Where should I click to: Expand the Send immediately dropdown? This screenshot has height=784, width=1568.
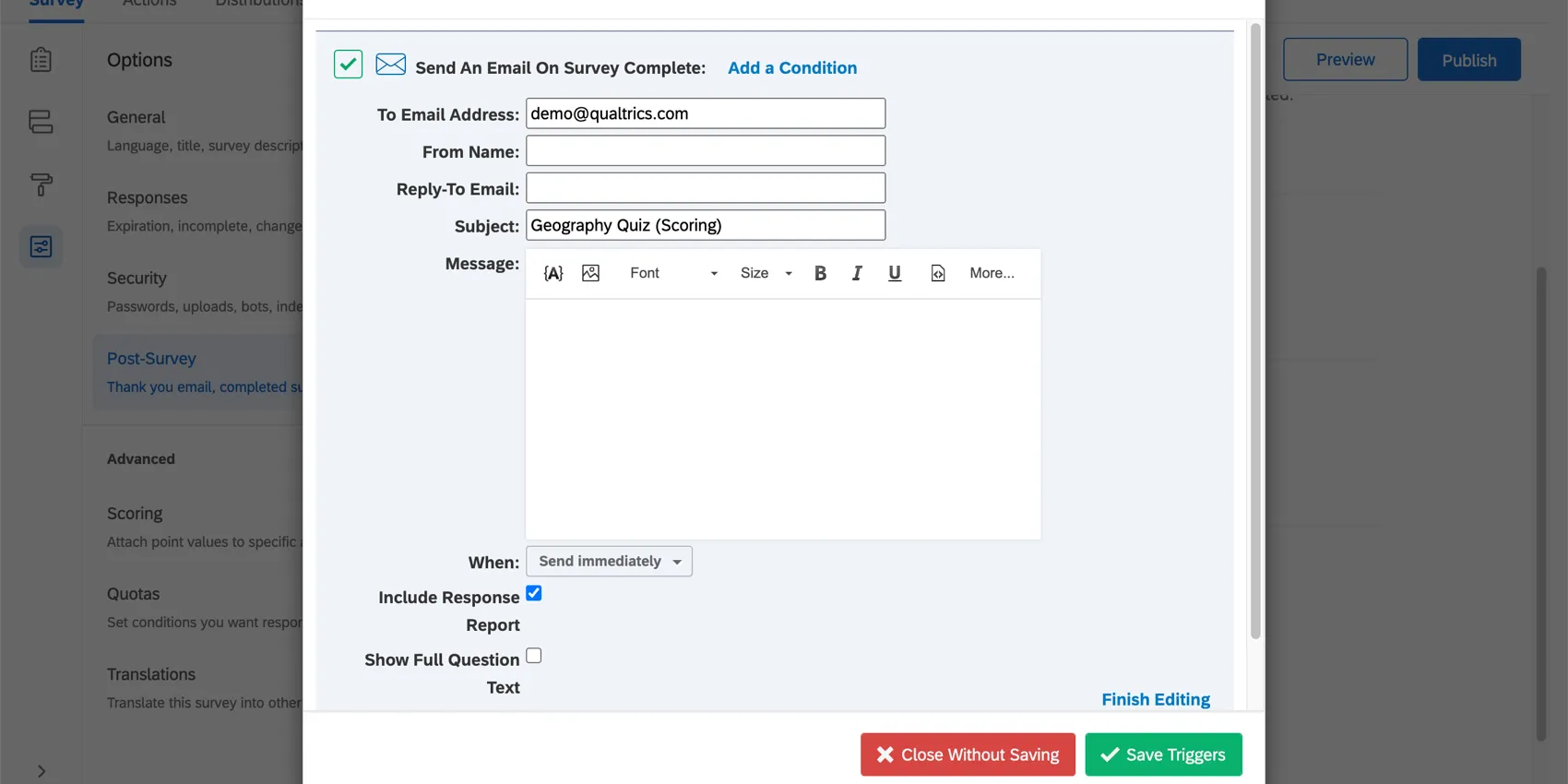pyautogui.click(x=609, y=561)
